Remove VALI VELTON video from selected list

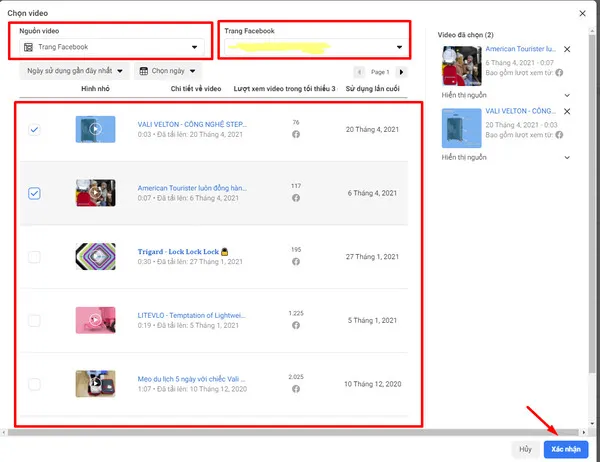tap(568, 112)
